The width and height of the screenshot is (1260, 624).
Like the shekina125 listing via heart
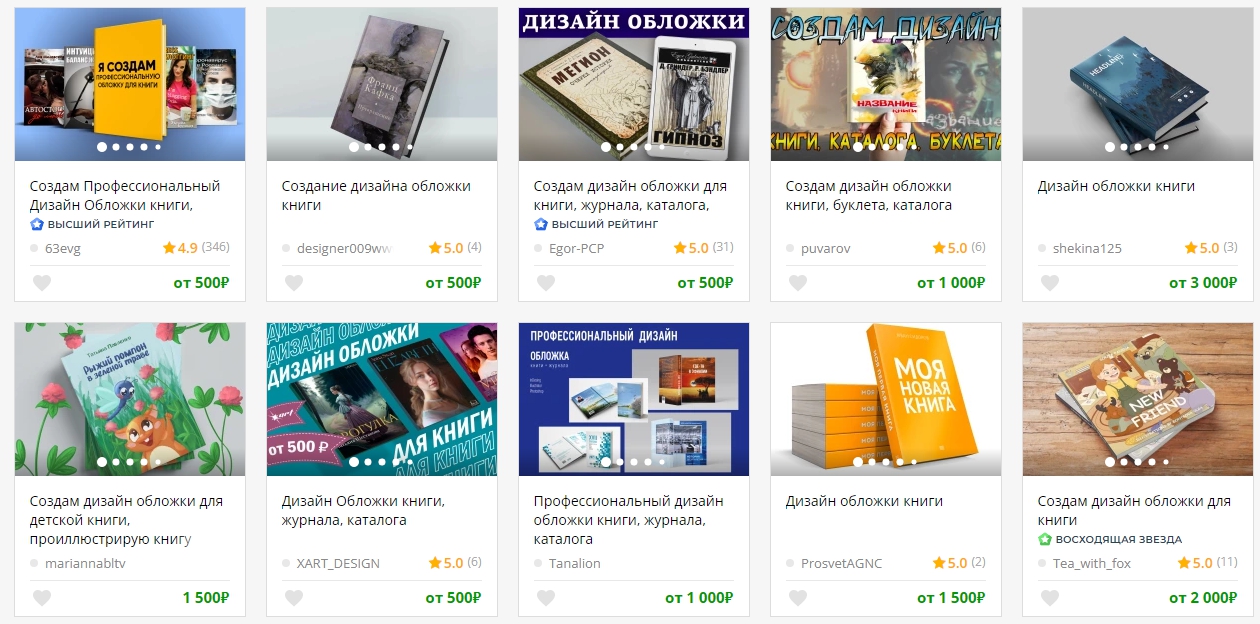pyautogui.click(x=1050, y=283)
